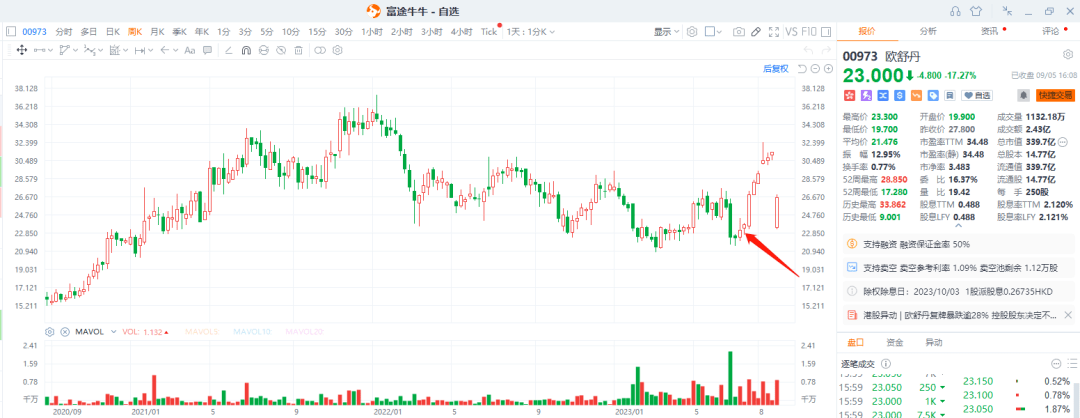This screenshot has width=1080, height=418.
Task: Zoom in the chart with plus icon
Action: [x=827, y=68]
